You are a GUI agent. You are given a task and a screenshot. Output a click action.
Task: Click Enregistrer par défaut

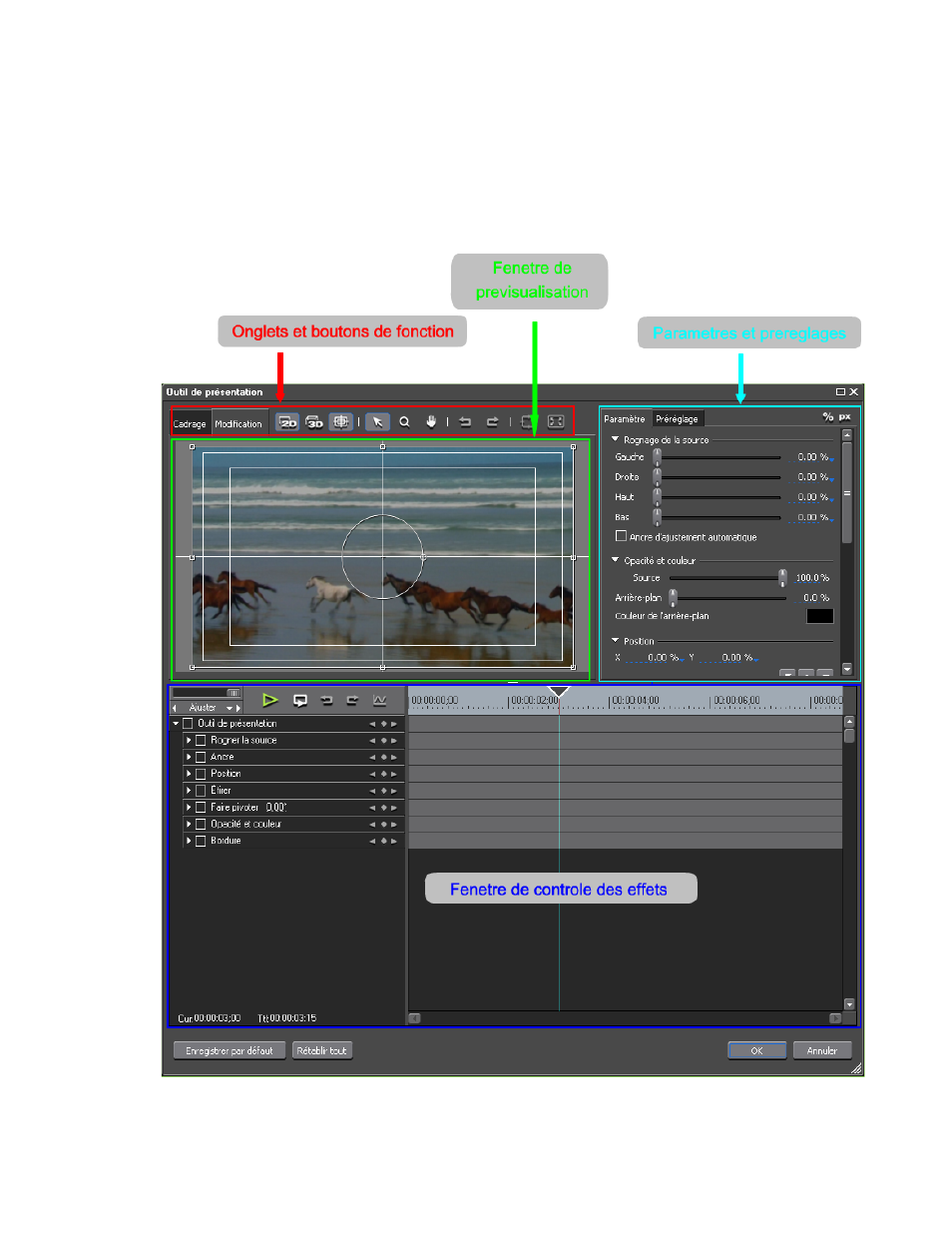point(230,1050)
